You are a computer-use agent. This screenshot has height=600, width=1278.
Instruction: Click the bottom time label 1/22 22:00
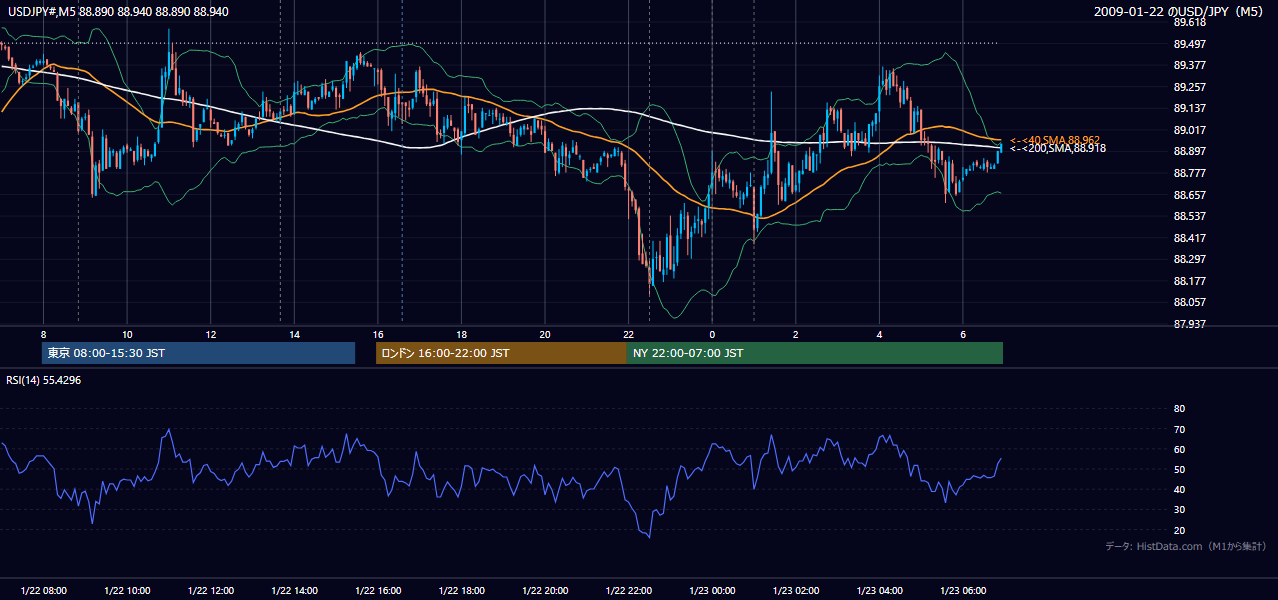(x=628, y=591)
